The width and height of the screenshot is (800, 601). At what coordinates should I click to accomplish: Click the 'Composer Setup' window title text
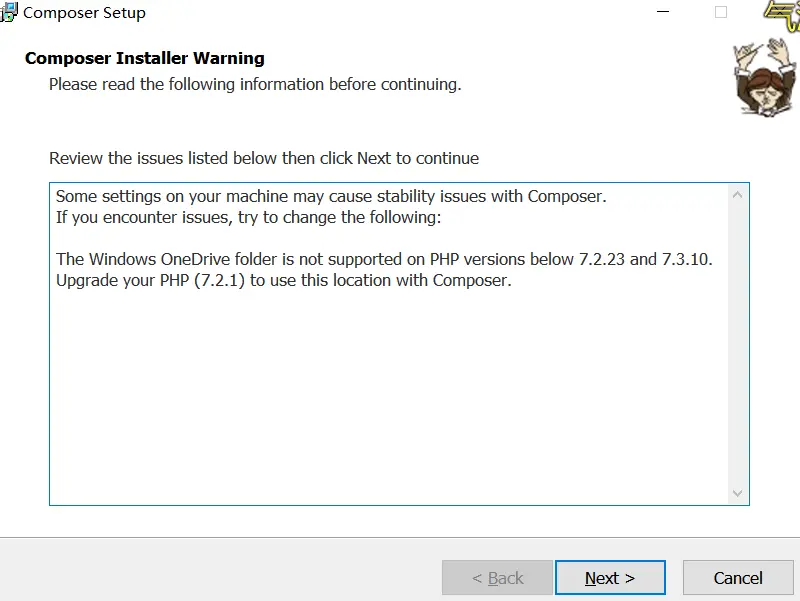click(x=84, y=12)
